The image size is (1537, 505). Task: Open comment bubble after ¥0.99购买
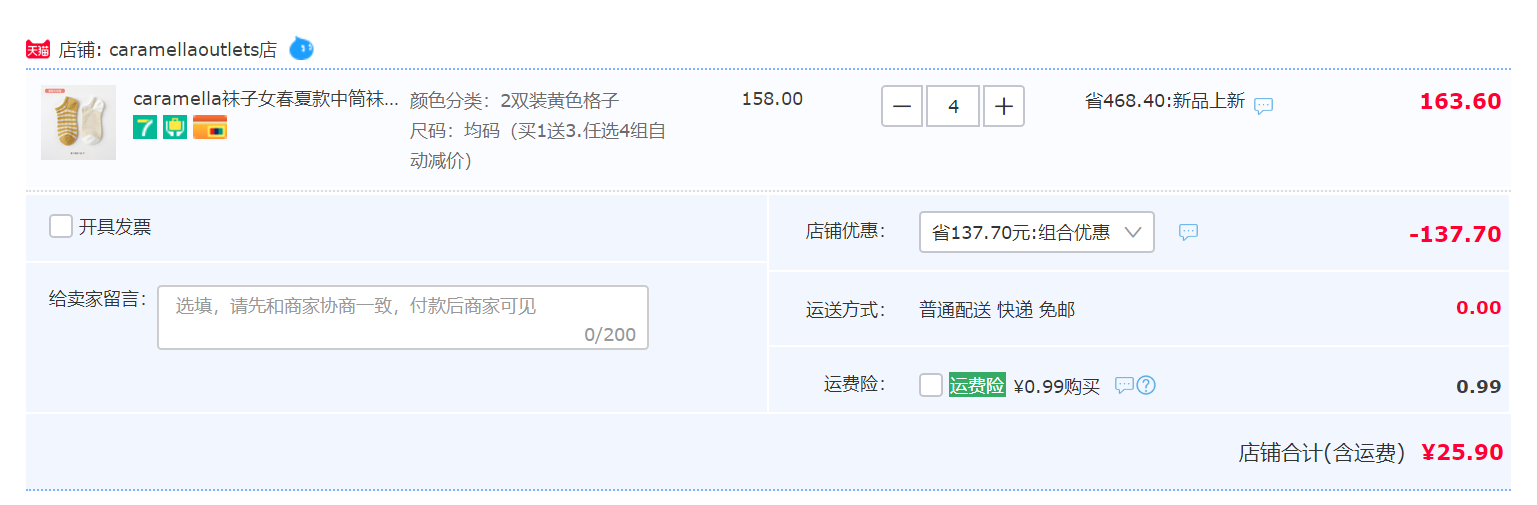(x=1124, y=385)
